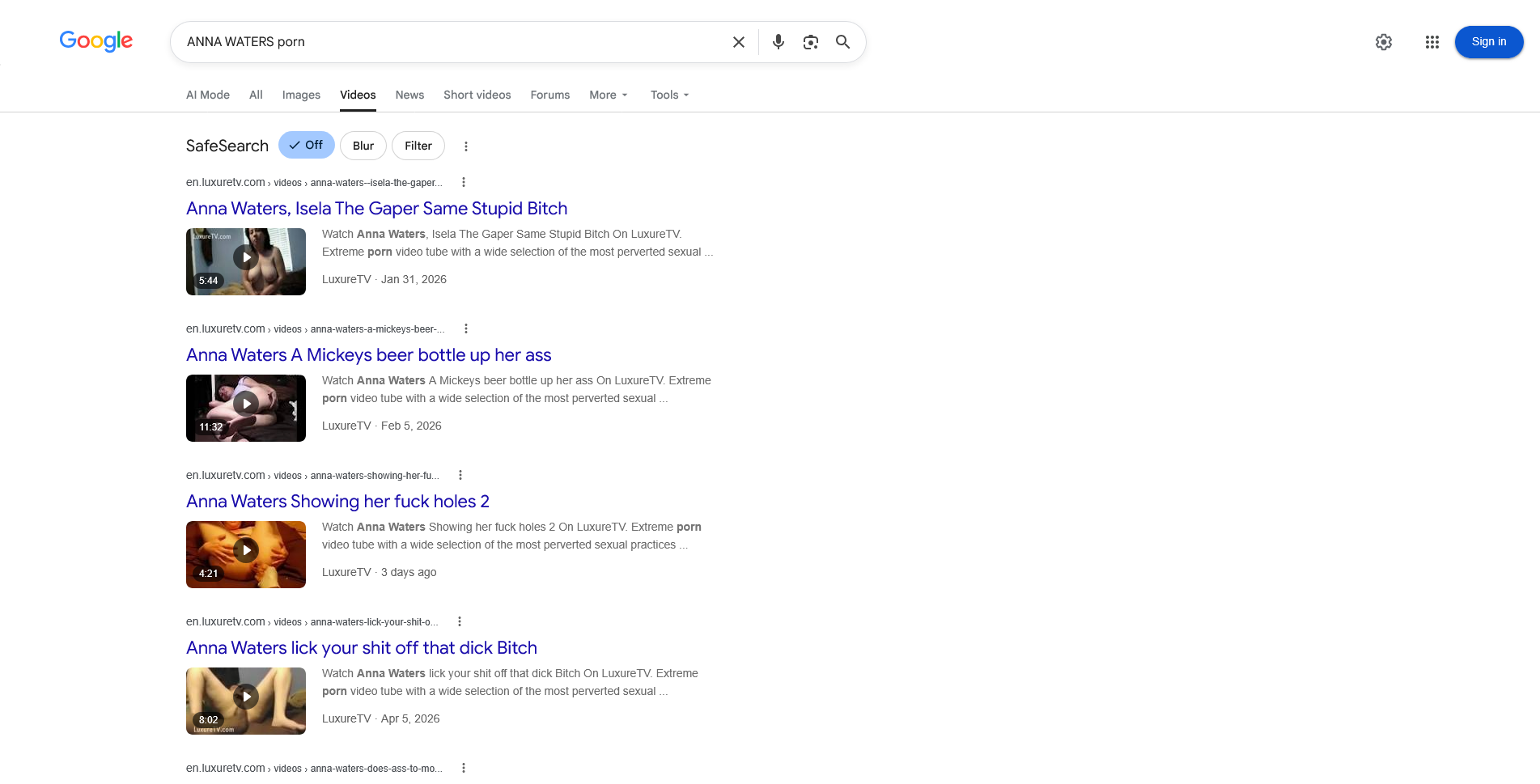Click the '3 days ago' date text

click(409, 572)
